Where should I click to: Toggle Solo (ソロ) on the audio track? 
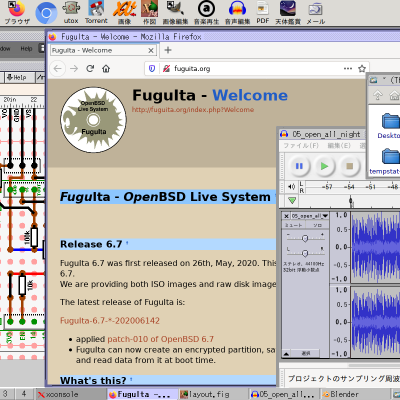tap(317, 225)
